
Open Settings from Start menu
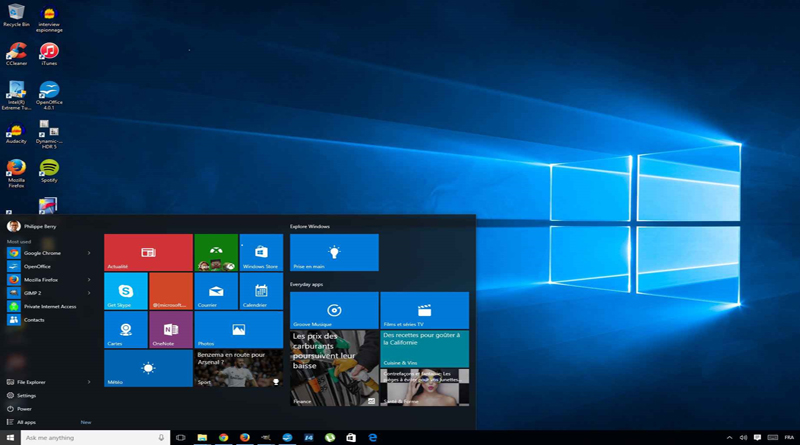26,395
